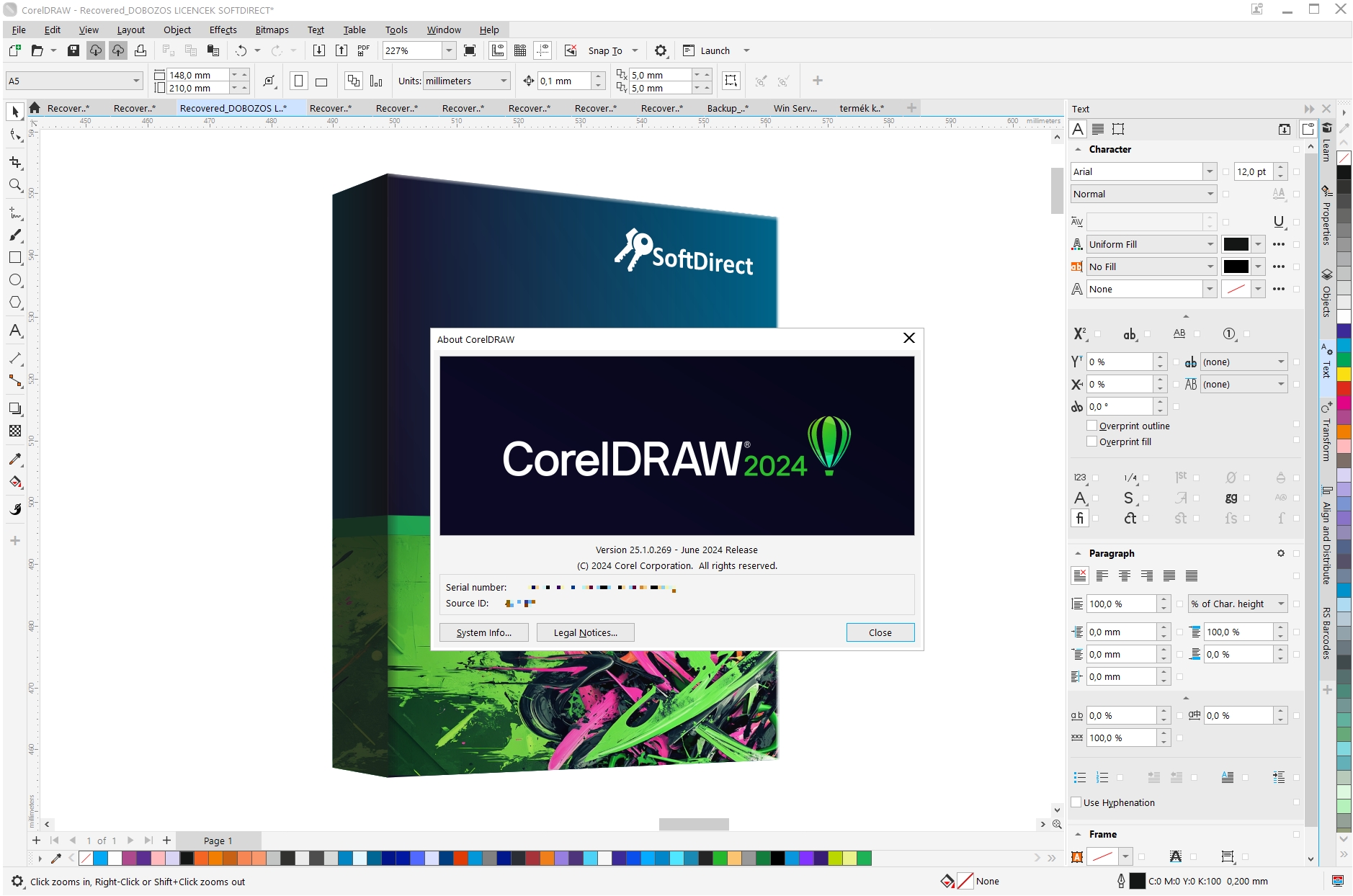Image resolution: width=1353 pixels, height=896 pixels.
Task: Open the Effects menu
Action: click(x=223, y=30)
